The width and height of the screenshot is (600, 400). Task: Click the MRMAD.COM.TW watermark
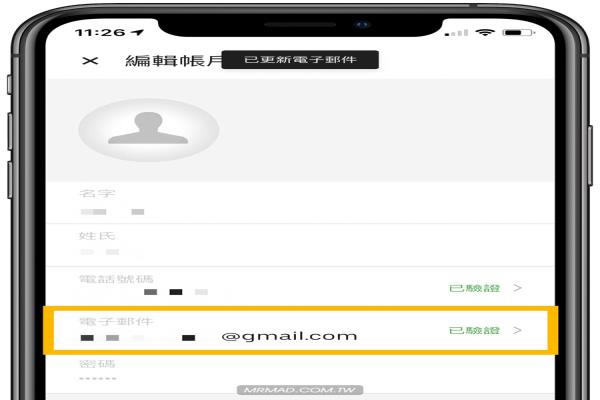[300, 390]
